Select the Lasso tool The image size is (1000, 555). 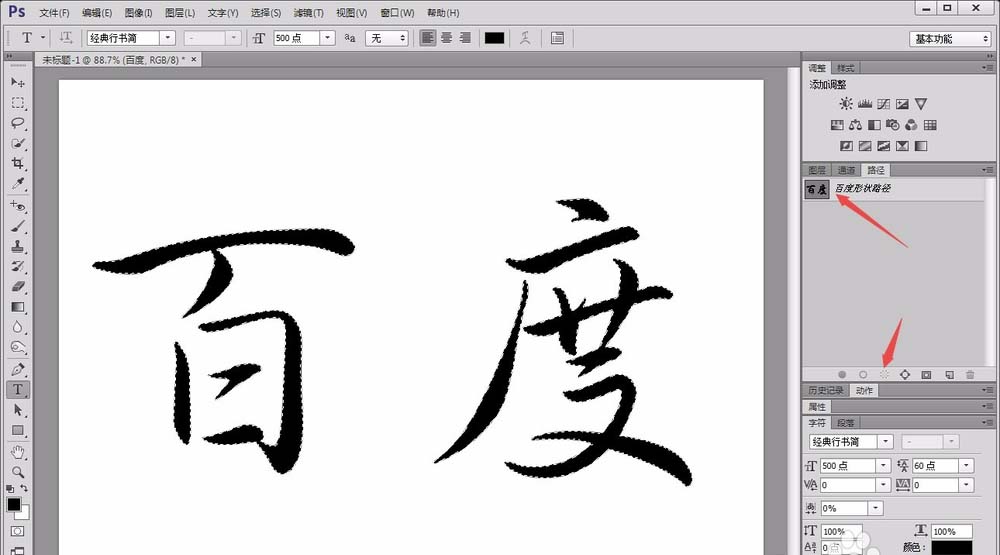(x=18, y=123)
